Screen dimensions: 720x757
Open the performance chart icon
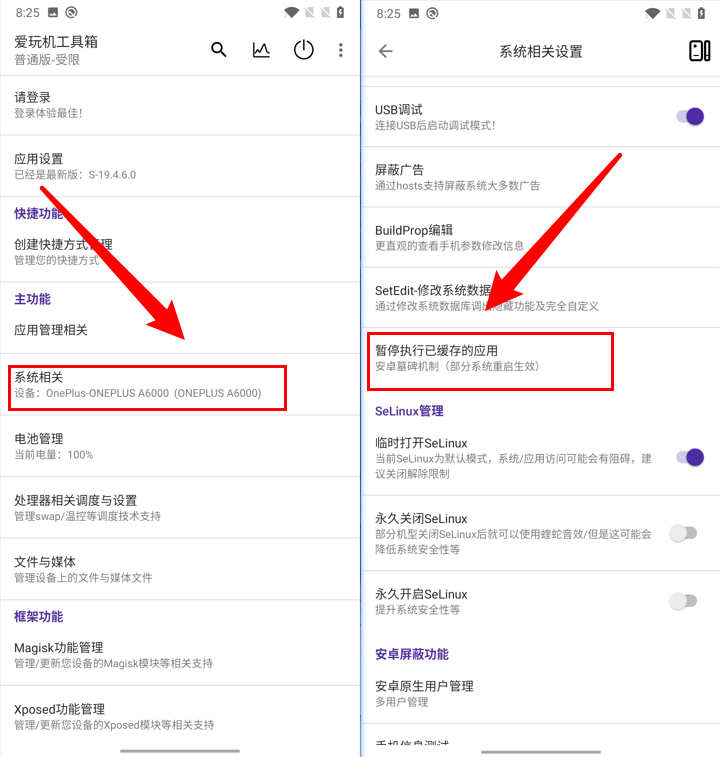point(261,50)
